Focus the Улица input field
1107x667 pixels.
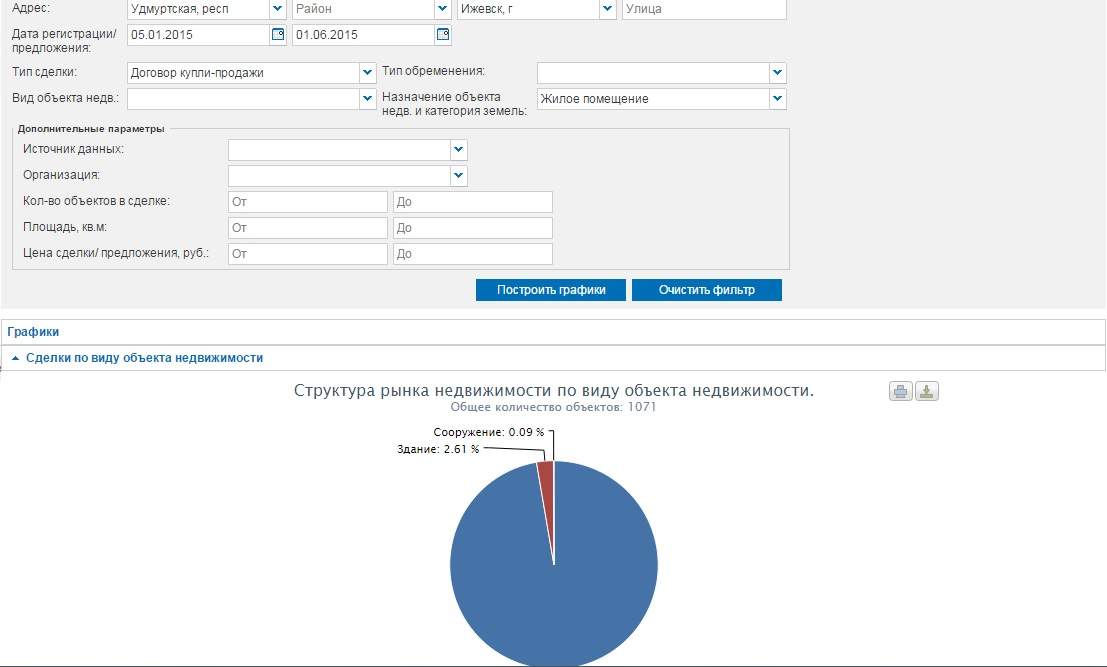[704, 9]
